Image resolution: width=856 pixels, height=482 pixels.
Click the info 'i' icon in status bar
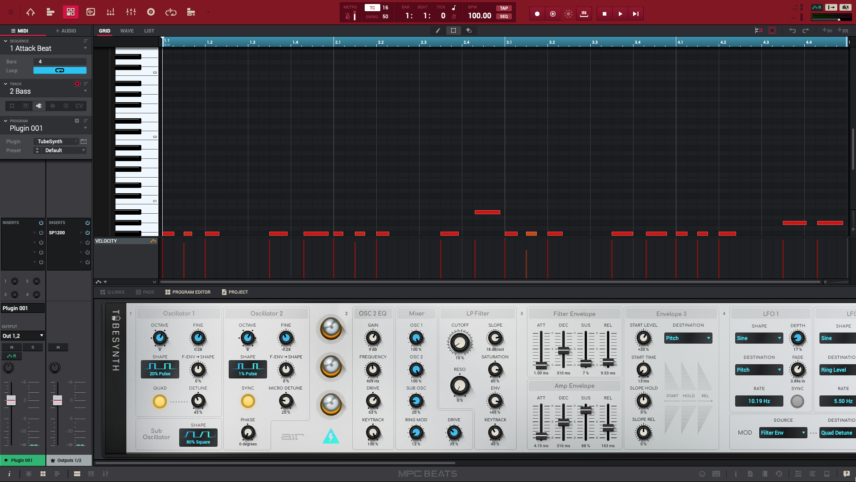point(9,474)
